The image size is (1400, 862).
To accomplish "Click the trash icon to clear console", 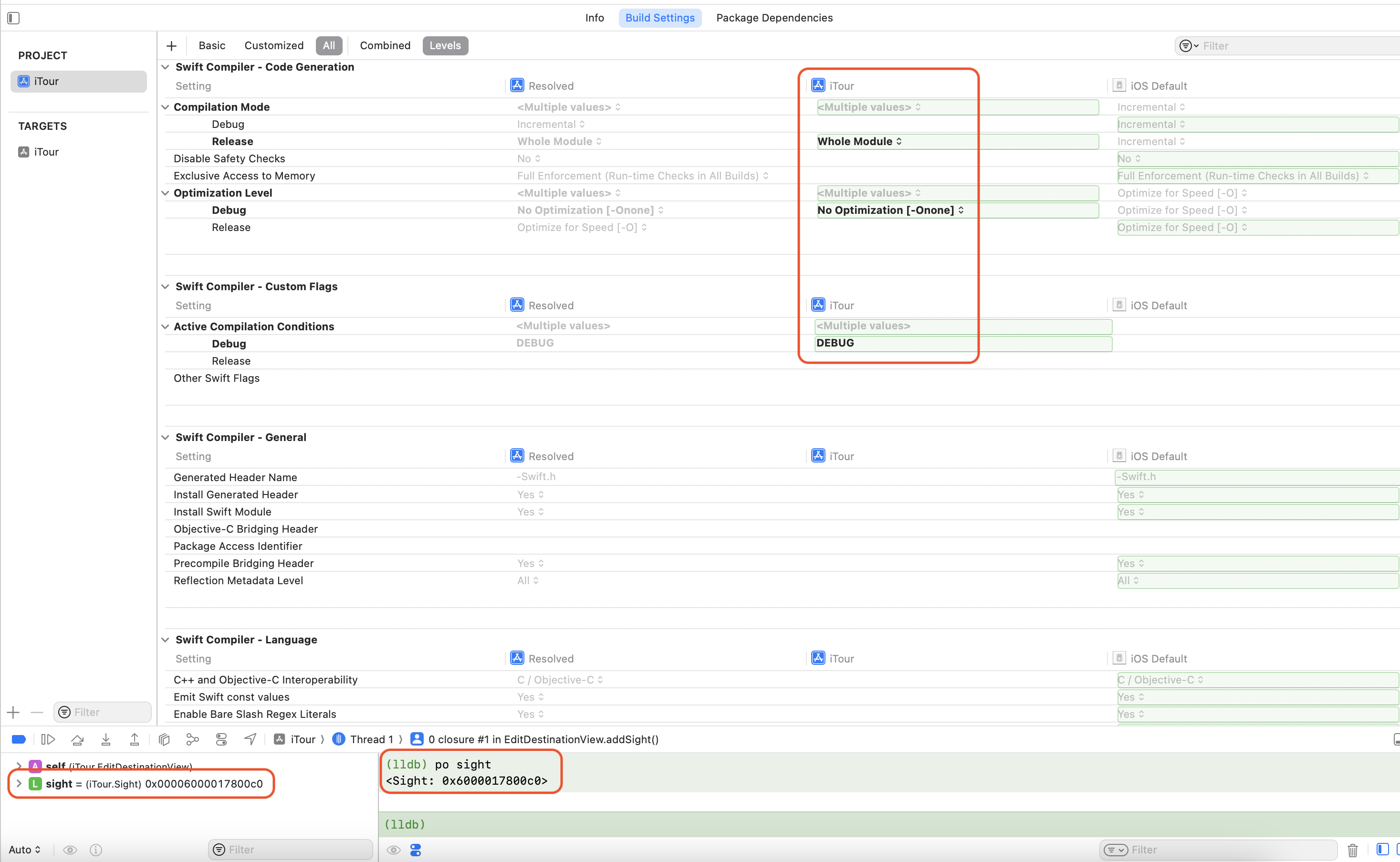I will (x=1353, y=850).
